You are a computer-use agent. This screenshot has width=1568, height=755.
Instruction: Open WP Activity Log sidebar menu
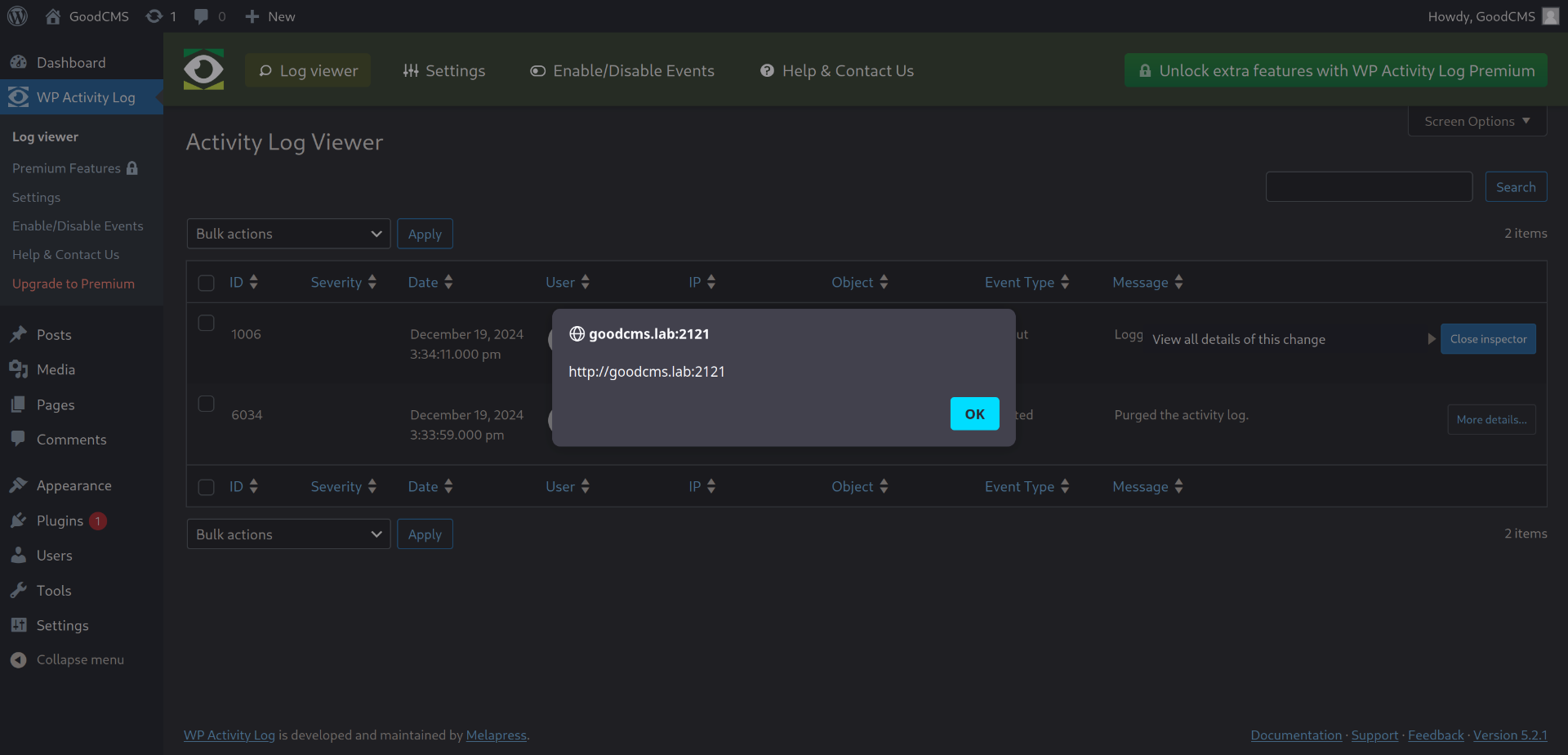tap(82, 97)
